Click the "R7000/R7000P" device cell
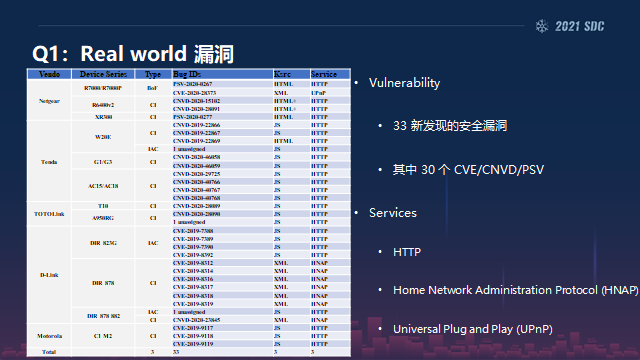640x360 pixels. click(103, 88)
